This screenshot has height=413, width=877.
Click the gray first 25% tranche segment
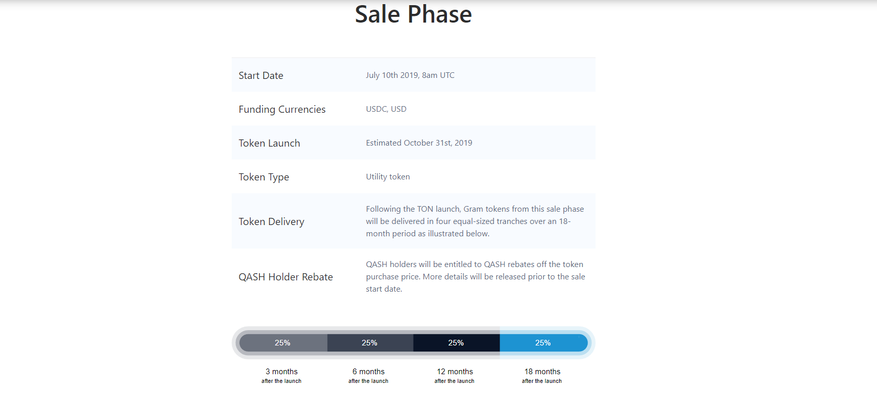coord(283,343)
